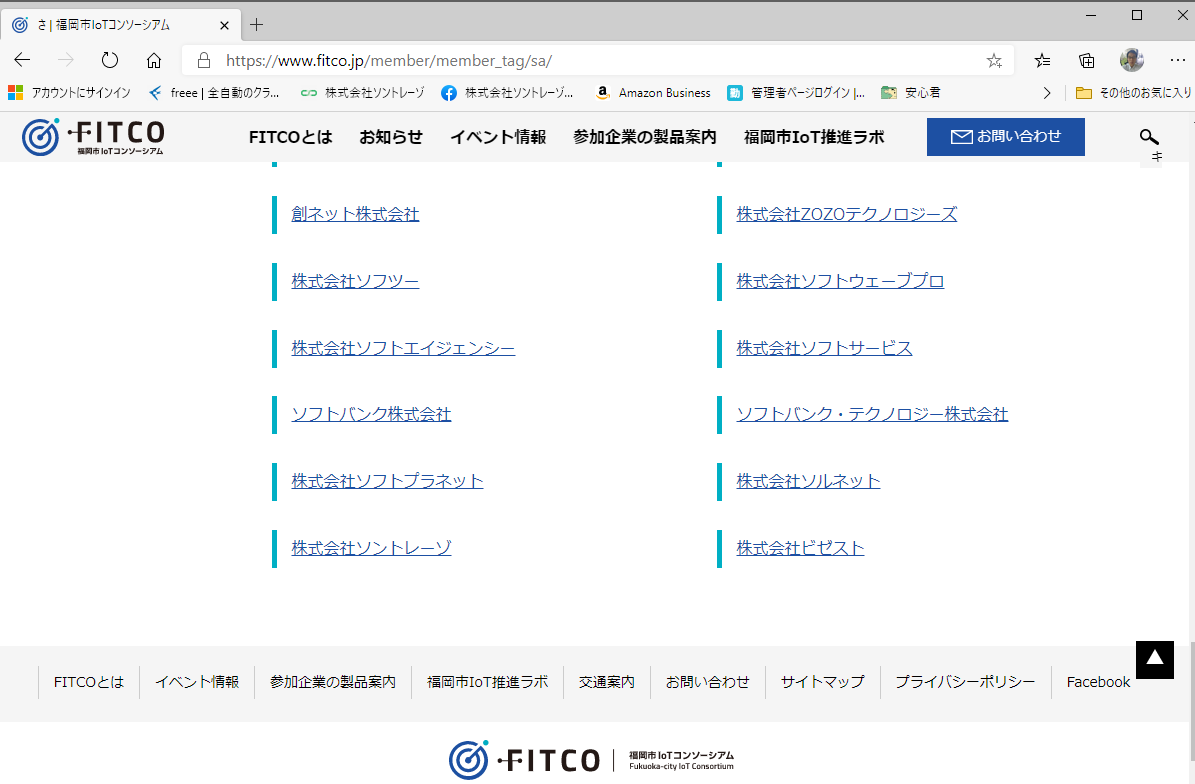Click the browser back arrow

coord(22,60)
